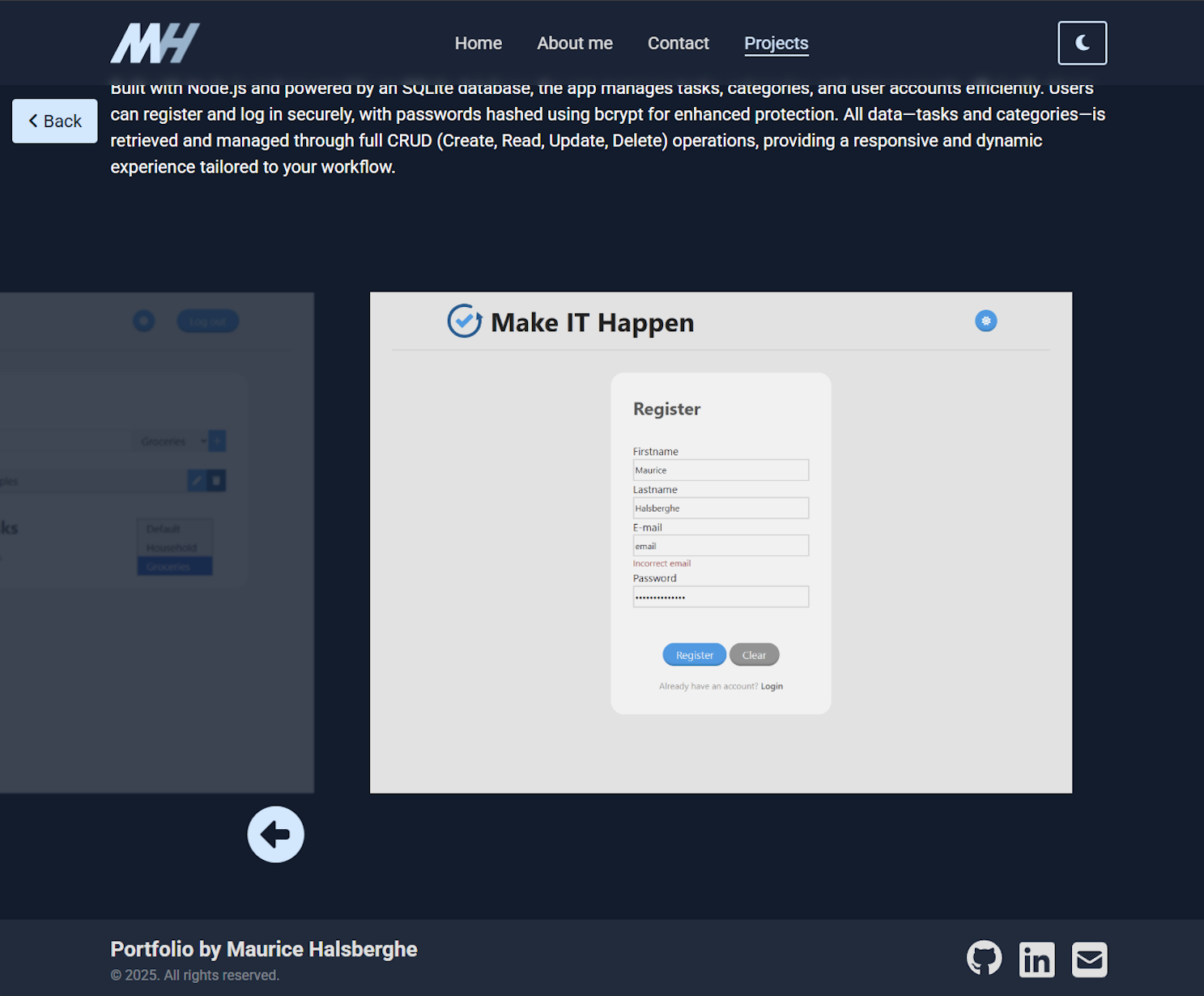Click the blue gear icon in the screenshot
The height and width of the screenshot is (996, 1204).
click(985, 321)
